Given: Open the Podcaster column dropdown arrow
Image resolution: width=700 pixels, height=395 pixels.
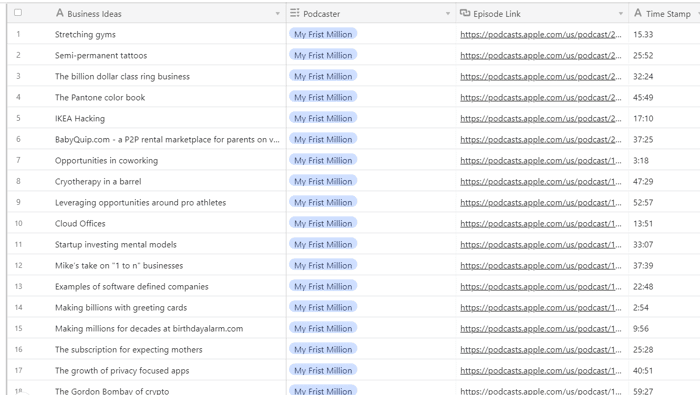Looking at the screenshot, I should coord(448,14).
